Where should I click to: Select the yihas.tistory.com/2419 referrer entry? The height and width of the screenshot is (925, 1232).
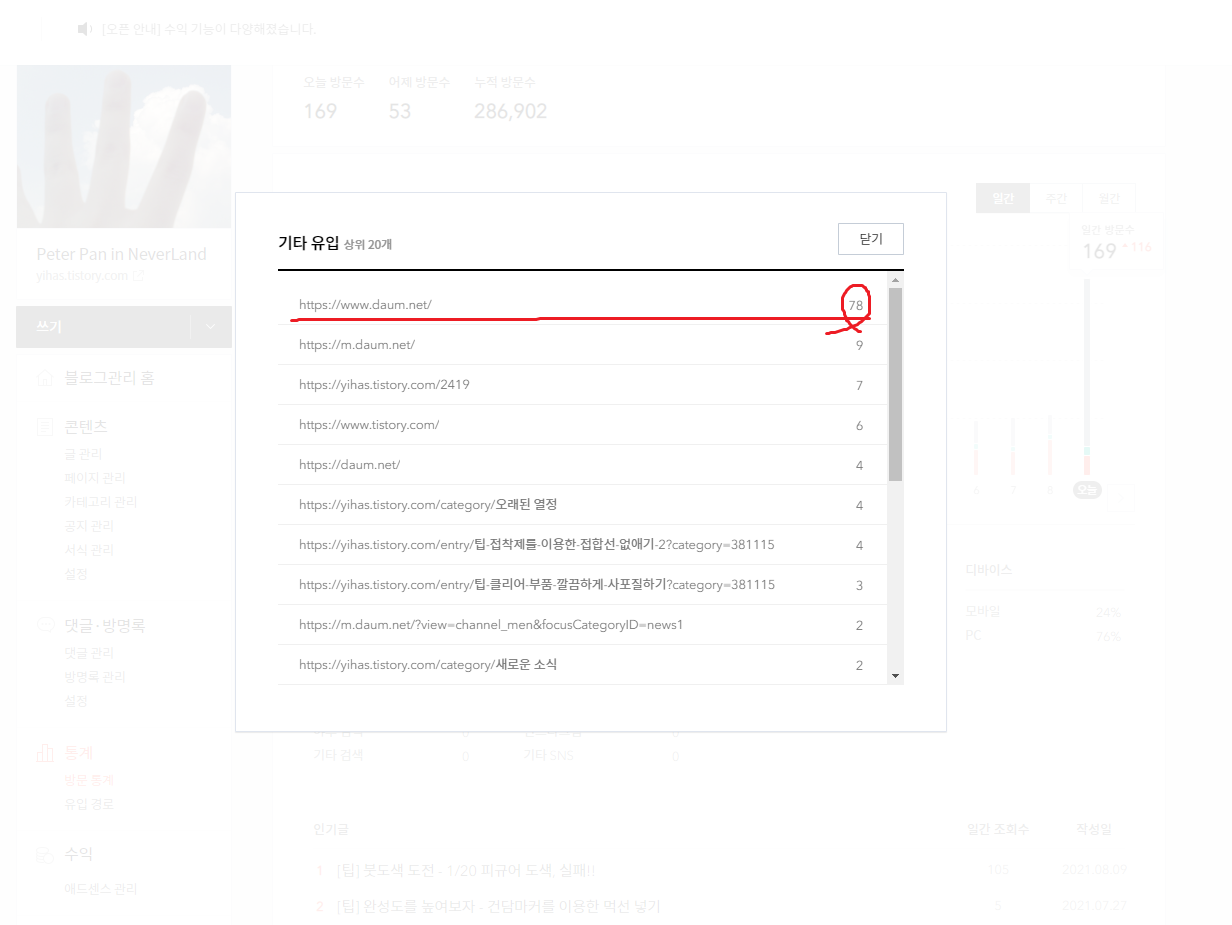coord(583,385)
